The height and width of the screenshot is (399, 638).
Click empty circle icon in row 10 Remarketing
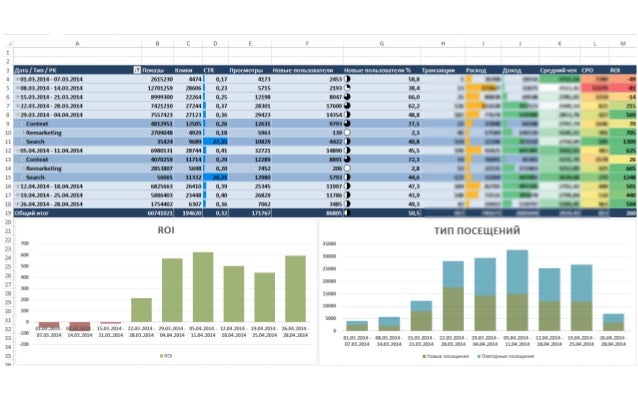pos(347,133)
